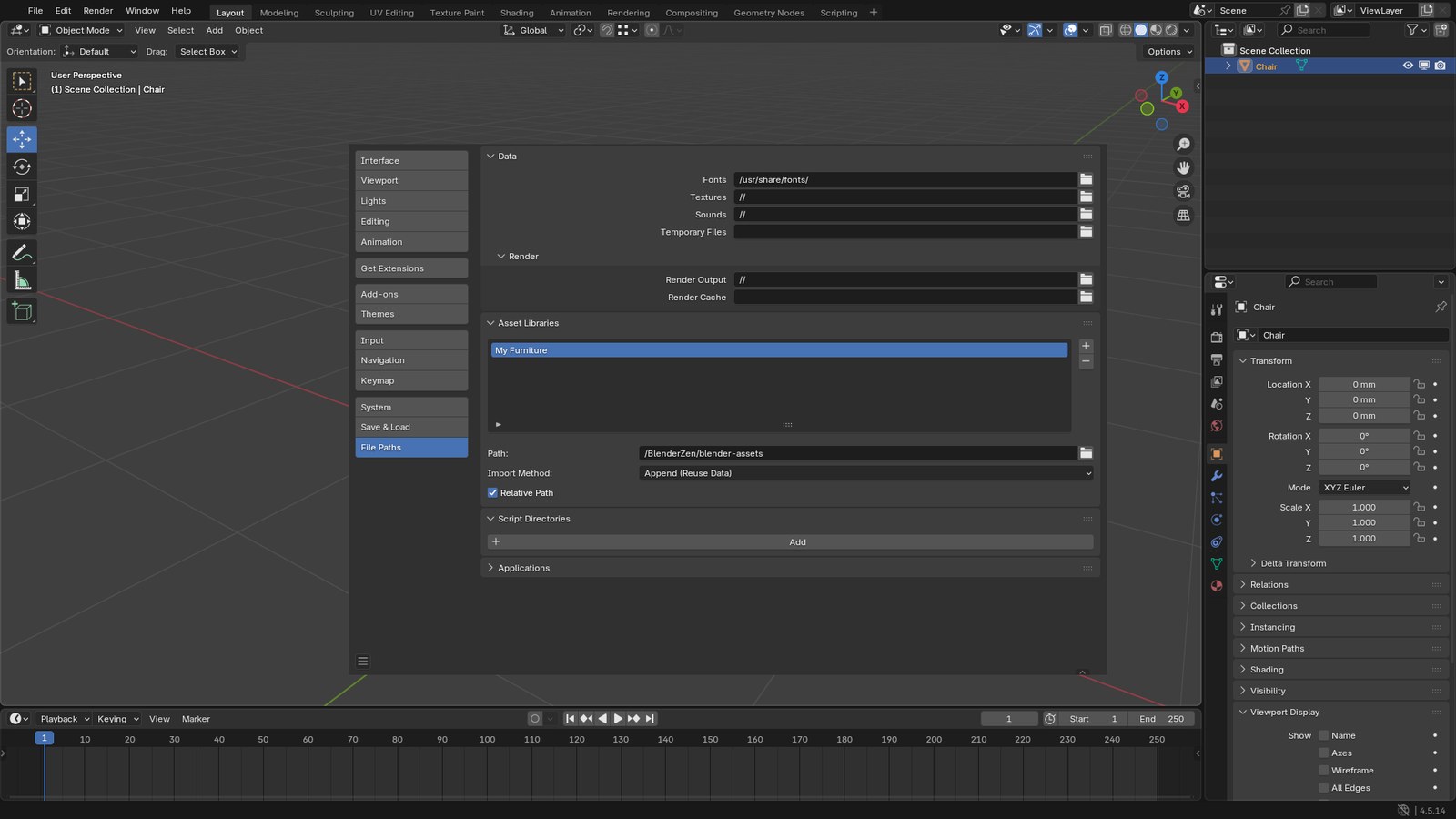
Task: Click play animation button in timeline
Action: coord(618,719)
